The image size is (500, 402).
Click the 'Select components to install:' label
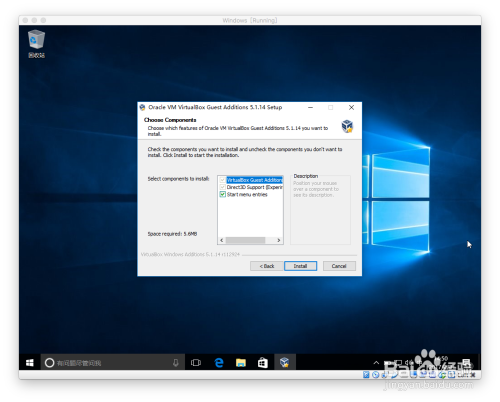click(x=178, y=179)
